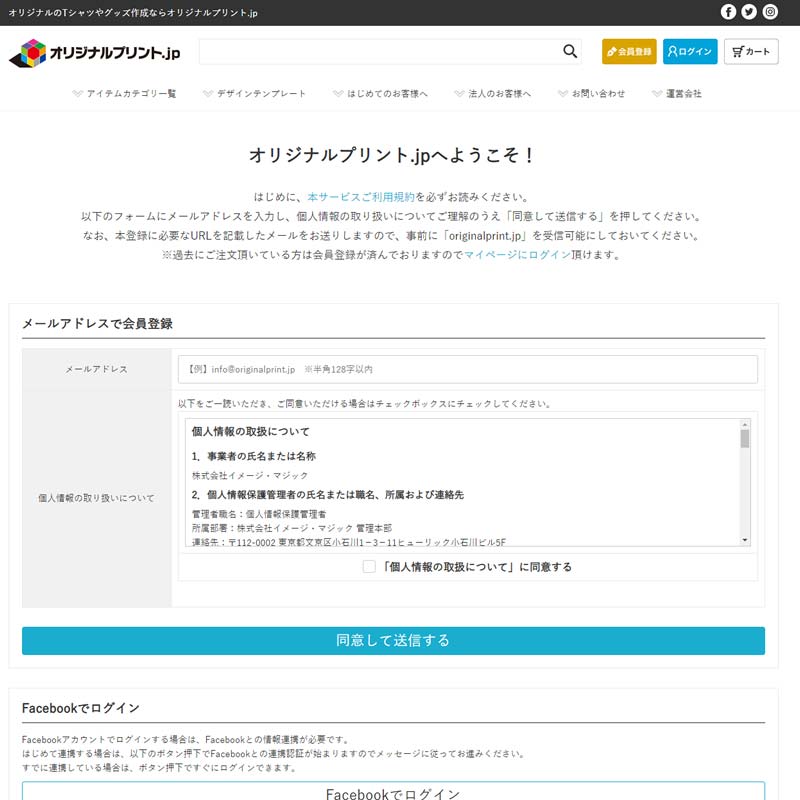Click the メールアドレス input field

click(467, 369)
